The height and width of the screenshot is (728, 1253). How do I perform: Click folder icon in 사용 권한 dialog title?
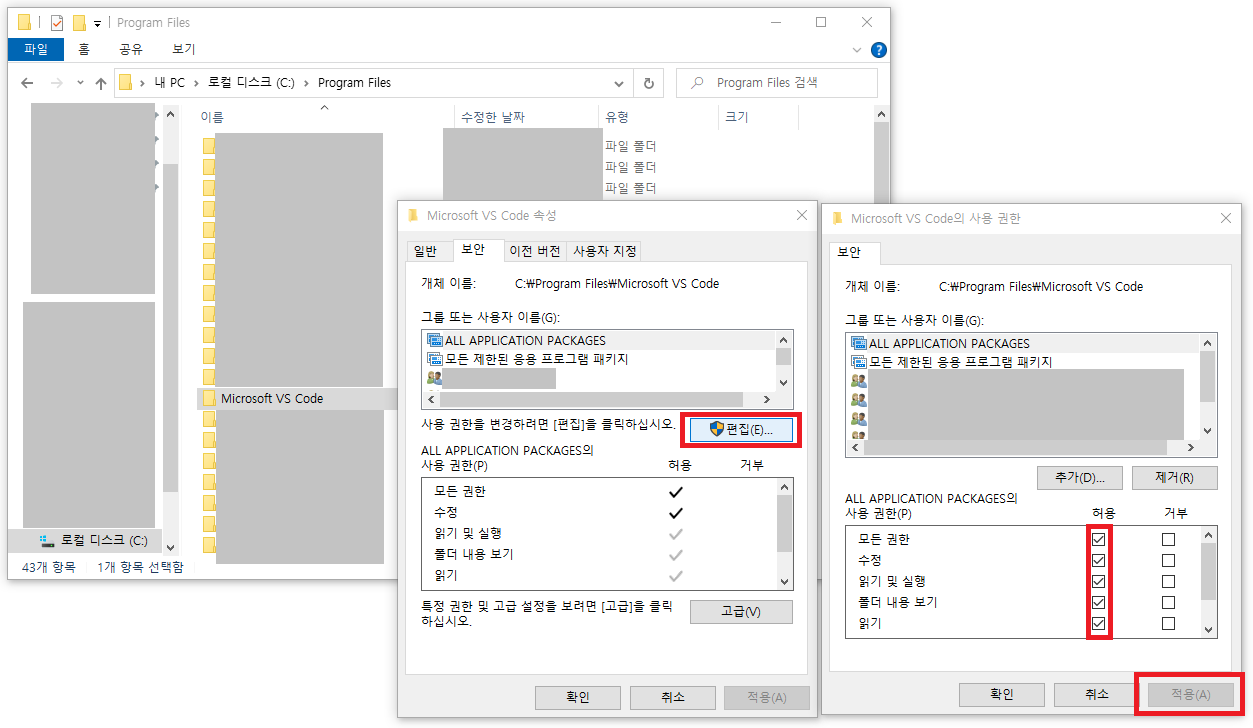[837, 218]
